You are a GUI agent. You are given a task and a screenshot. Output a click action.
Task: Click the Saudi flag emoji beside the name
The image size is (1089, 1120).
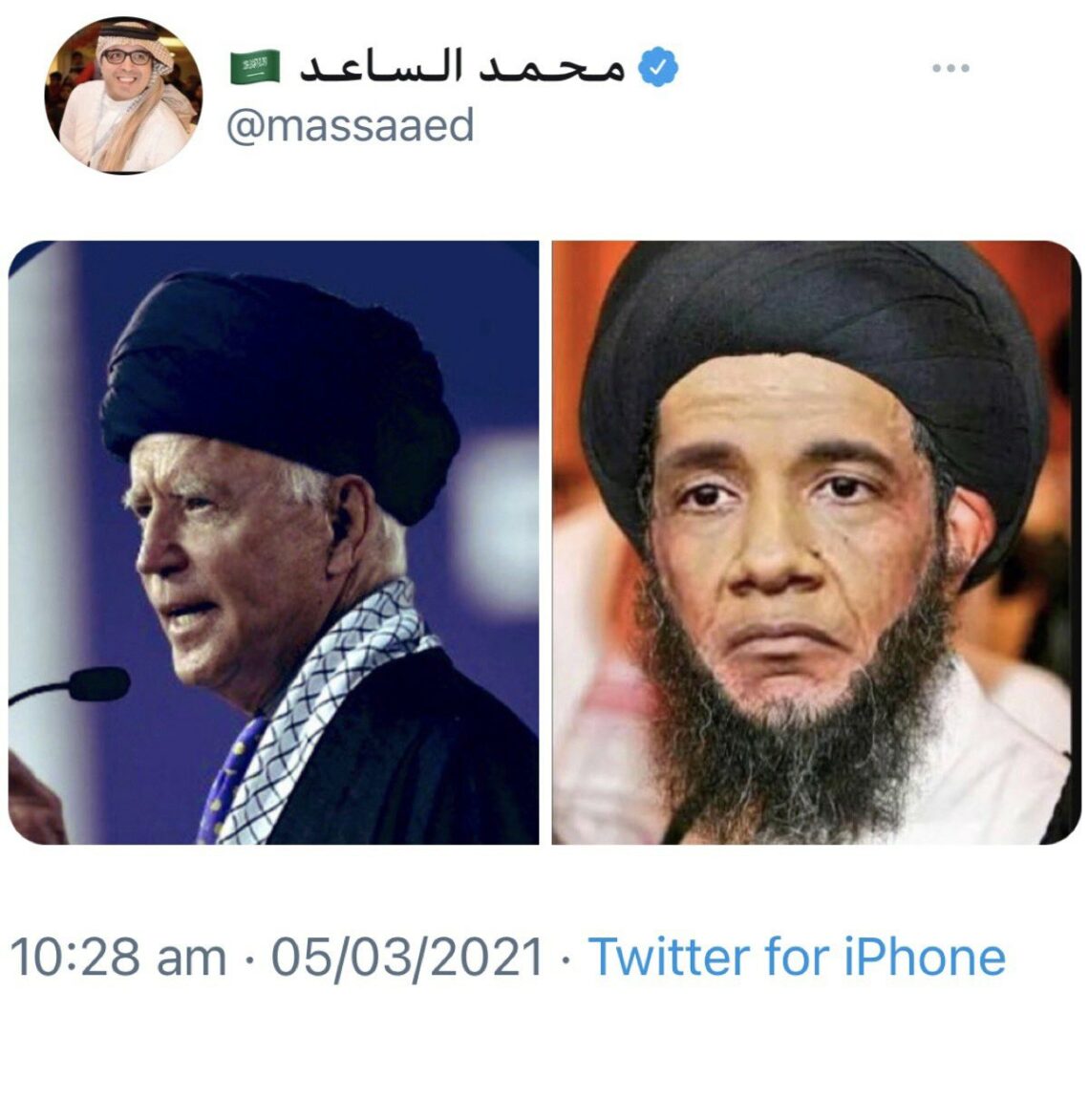(254, 67)
